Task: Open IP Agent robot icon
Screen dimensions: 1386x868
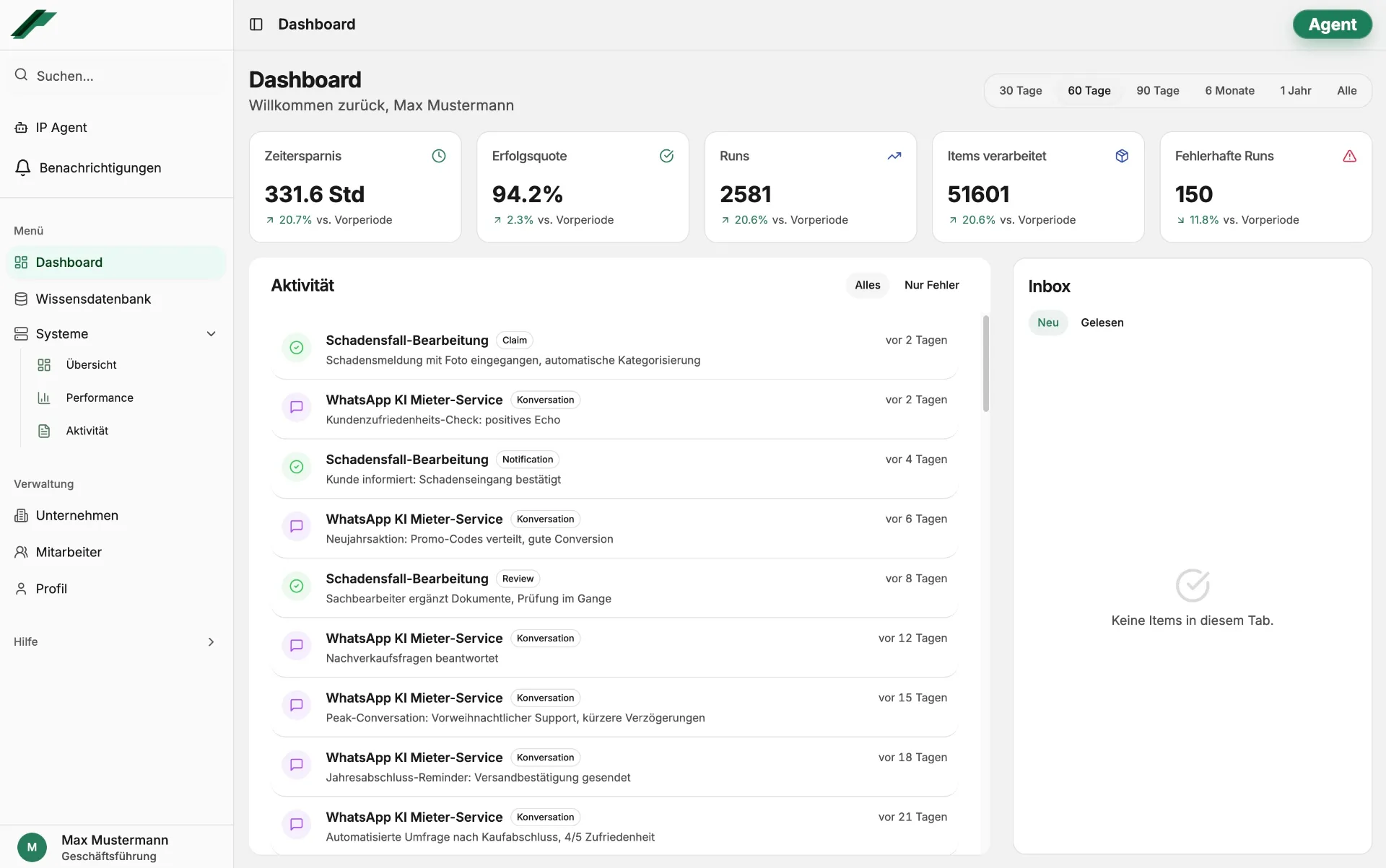Action: pos(21,128)
